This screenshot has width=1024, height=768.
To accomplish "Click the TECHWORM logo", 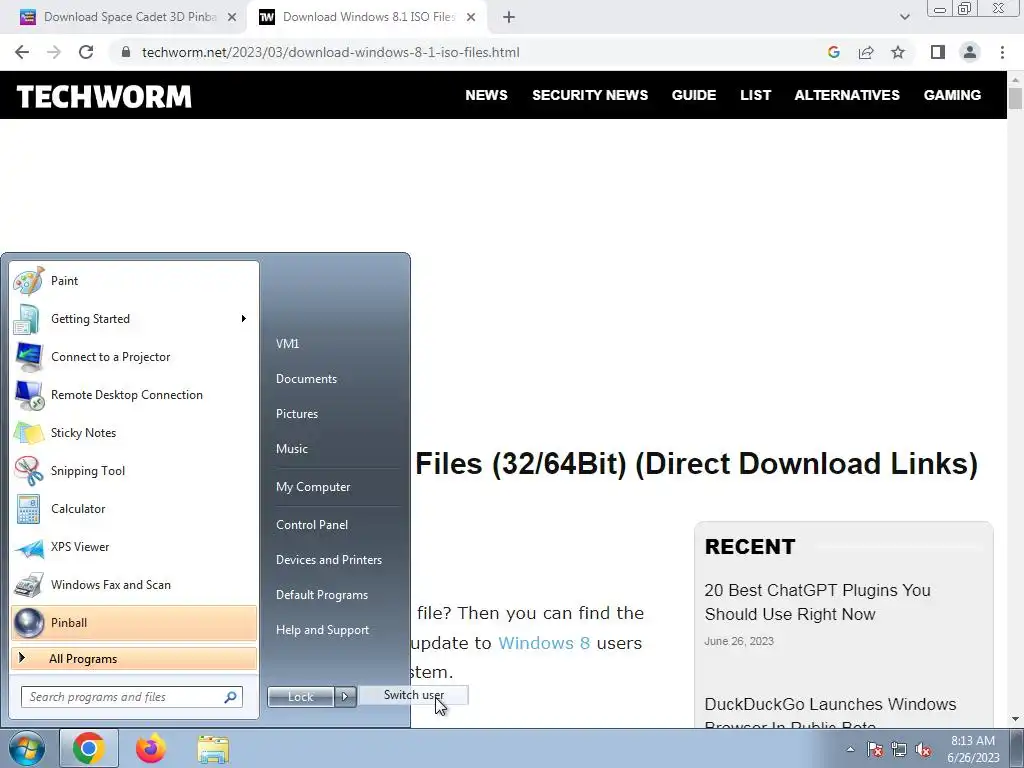I will tap(104, 97).
